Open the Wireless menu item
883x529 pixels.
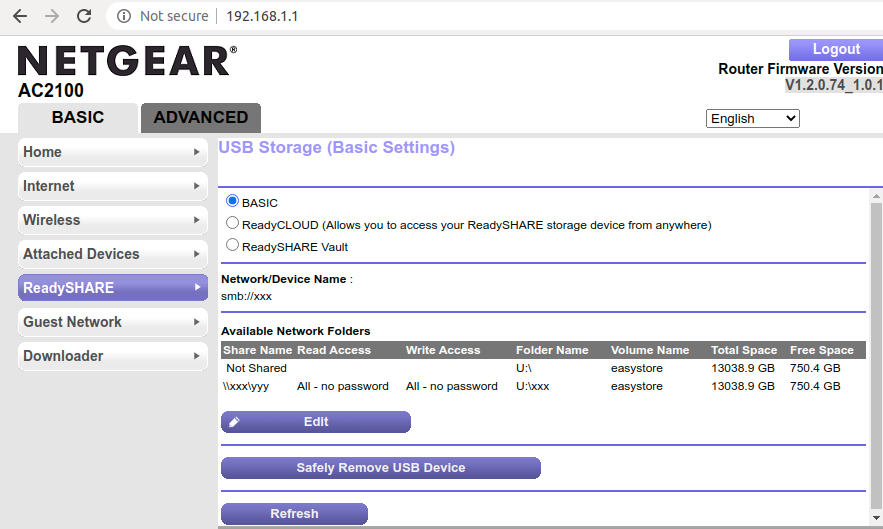point(113,220)
